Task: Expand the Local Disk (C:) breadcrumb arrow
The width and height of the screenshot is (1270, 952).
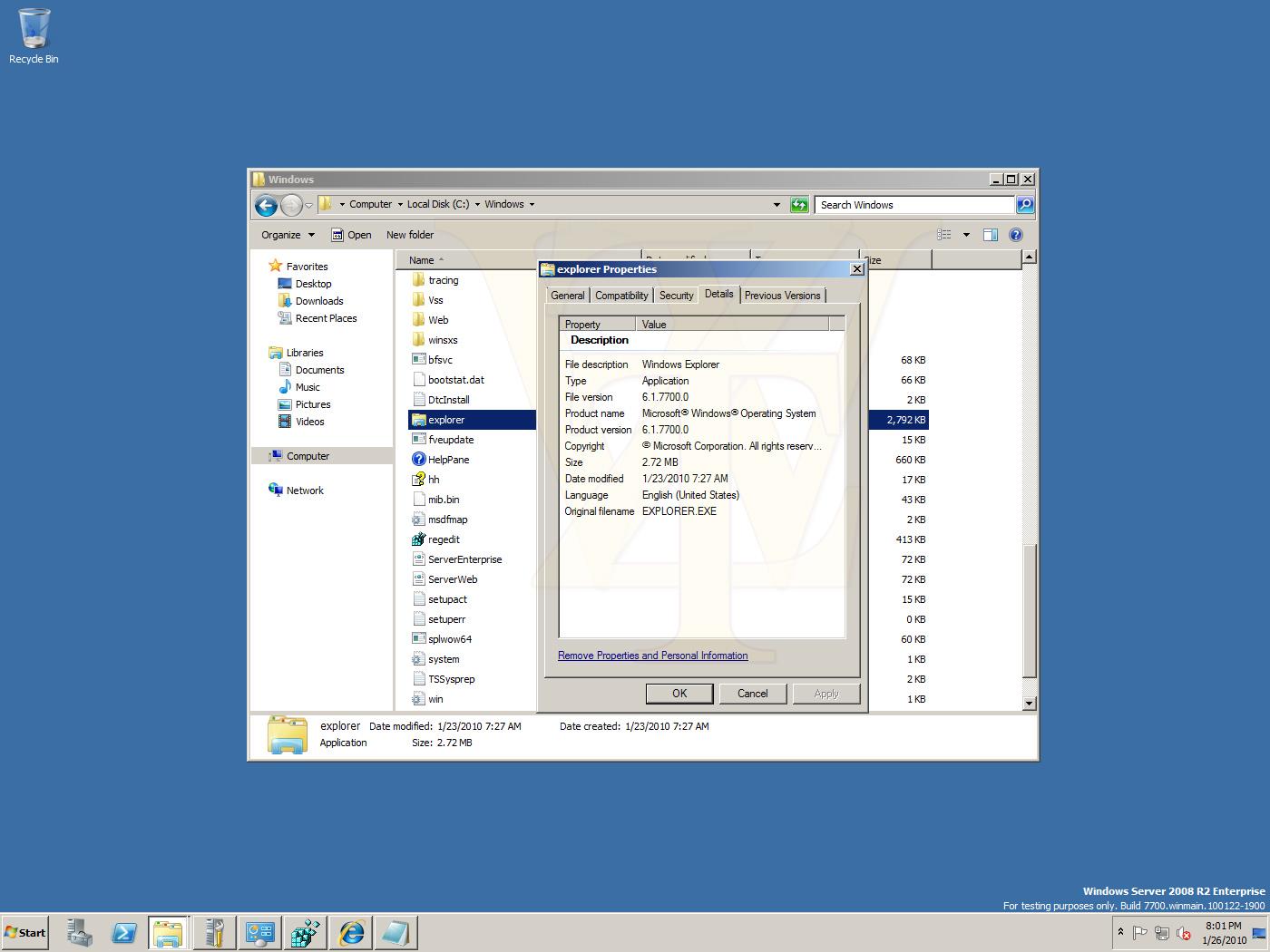Action: point(477,205)
